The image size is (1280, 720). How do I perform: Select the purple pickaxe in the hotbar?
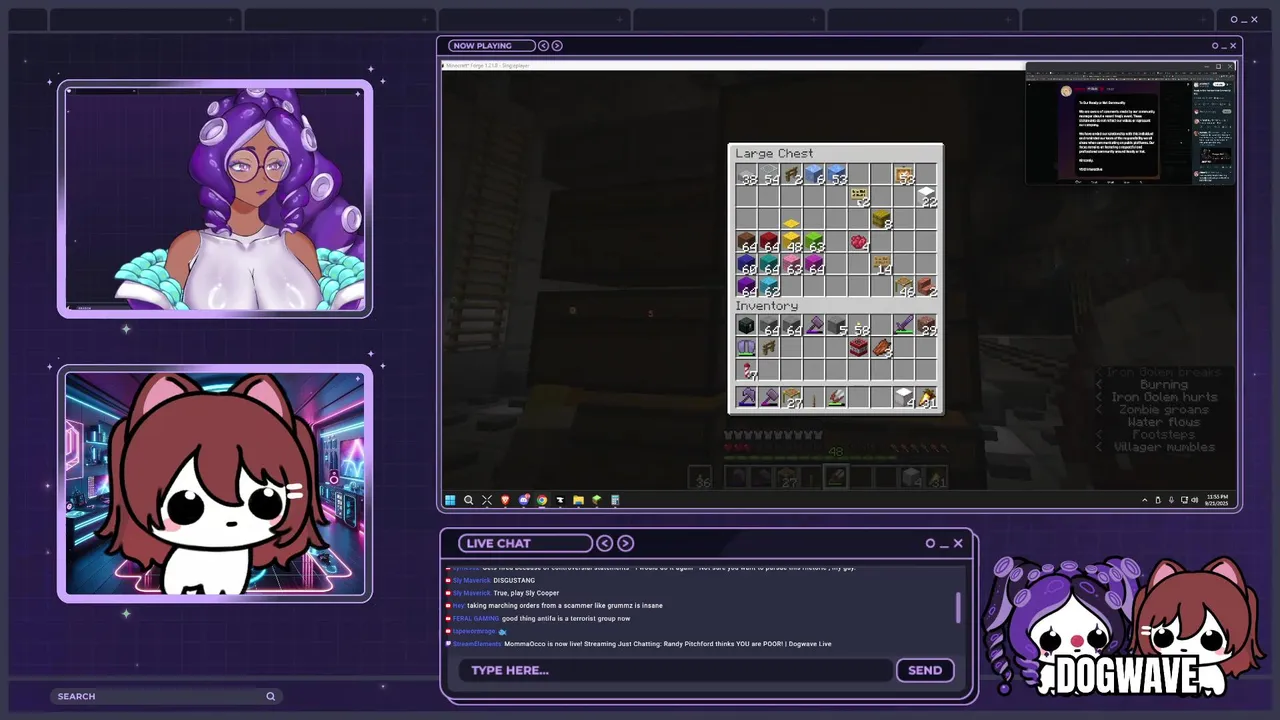(747, 398)
